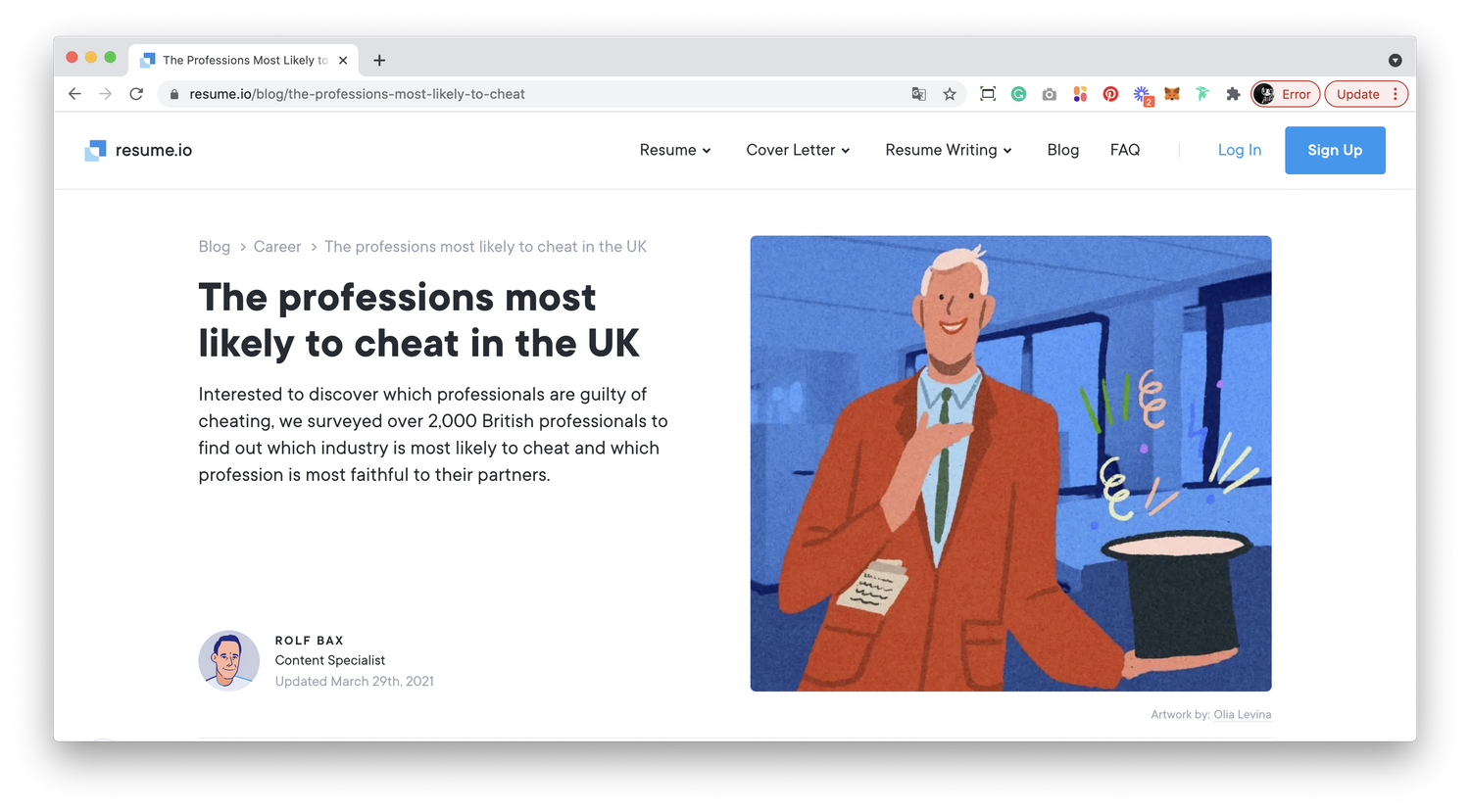Open a new browser tab
This screenshot has width=1470, height=812.
[379, 61]
